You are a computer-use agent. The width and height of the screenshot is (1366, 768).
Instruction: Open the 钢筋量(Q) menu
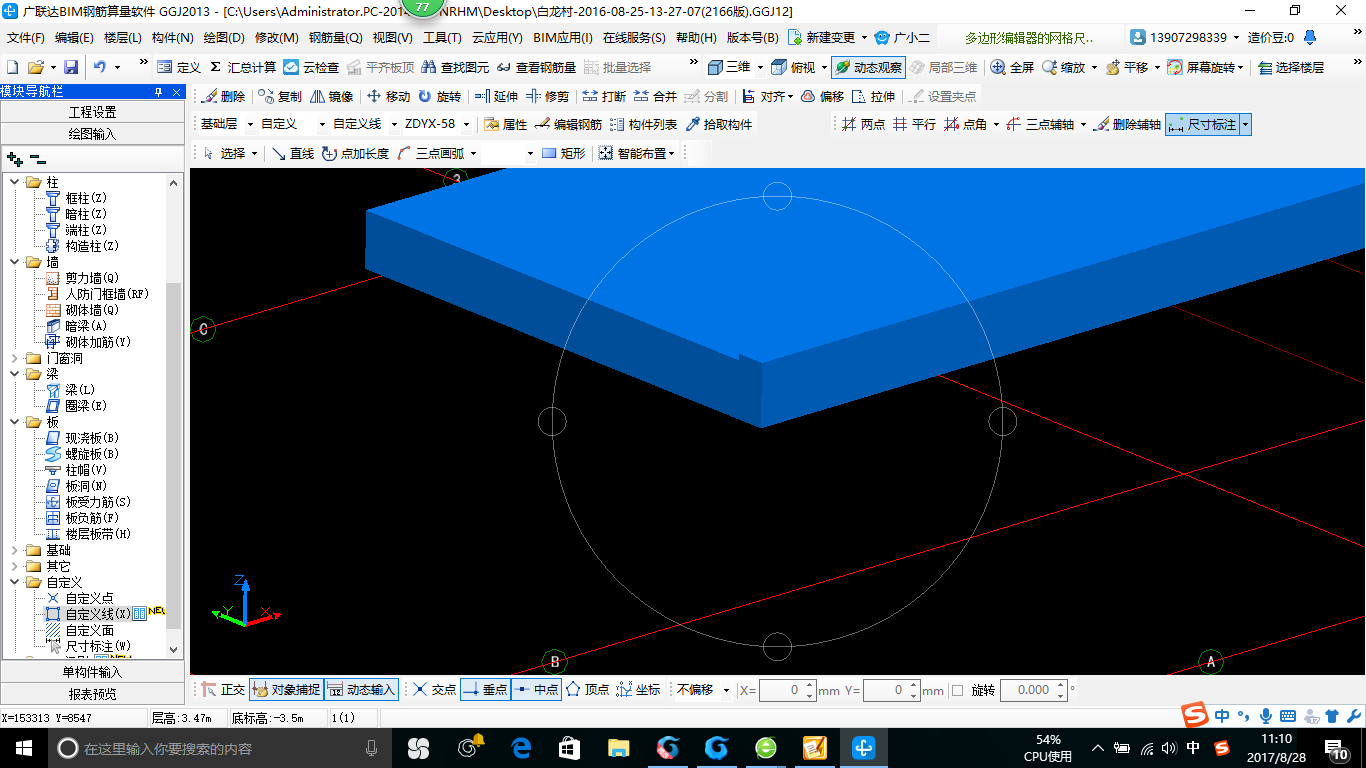[x=335, y=38]
